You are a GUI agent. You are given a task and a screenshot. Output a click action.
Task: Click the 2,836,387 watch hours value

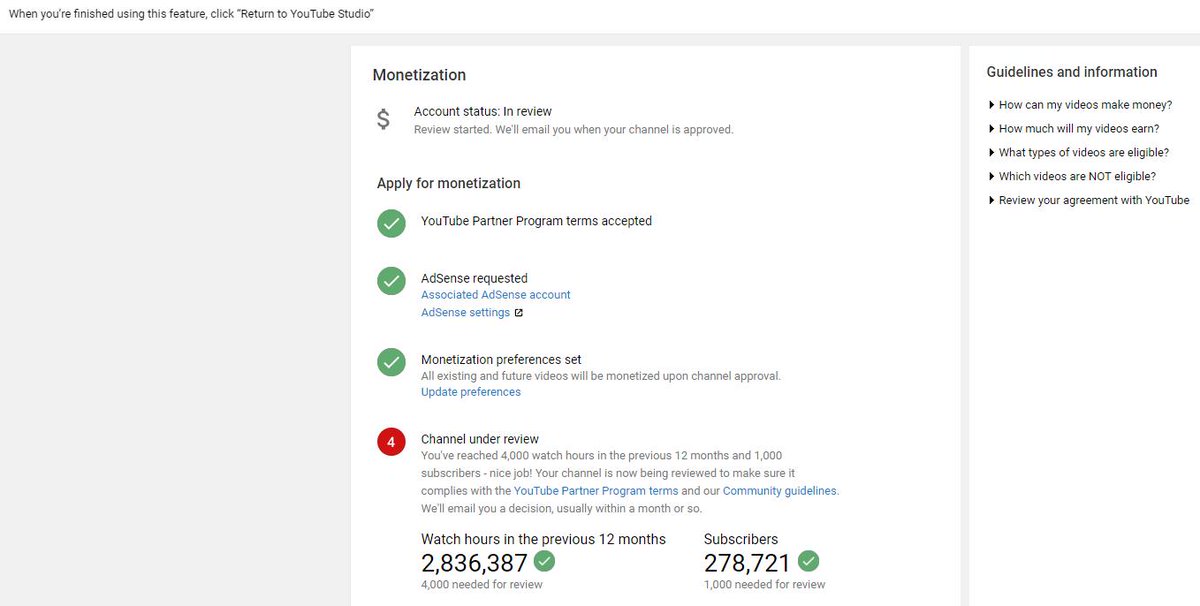coord(474,563)
